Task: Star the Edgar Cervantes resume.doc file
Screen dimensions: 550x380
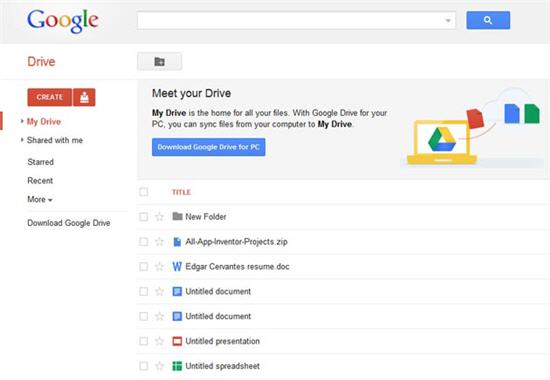Action: point(159,266)
